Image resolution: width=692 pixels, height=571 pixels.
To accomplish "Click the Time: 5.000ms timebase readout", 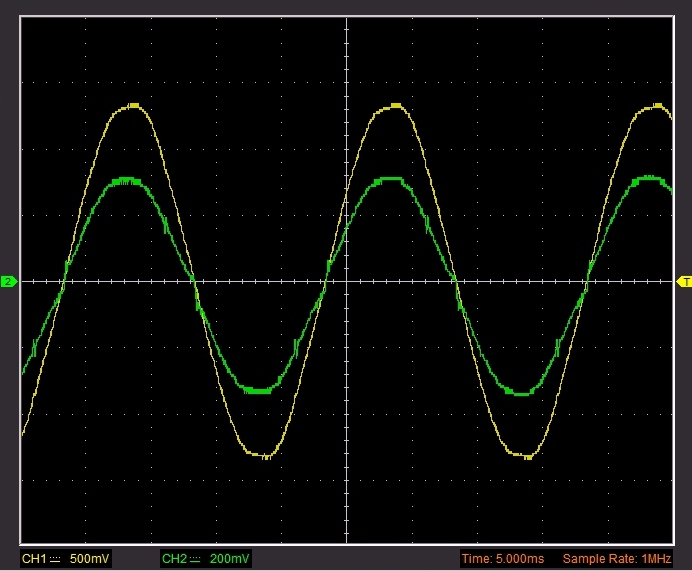I will (503, 559).
